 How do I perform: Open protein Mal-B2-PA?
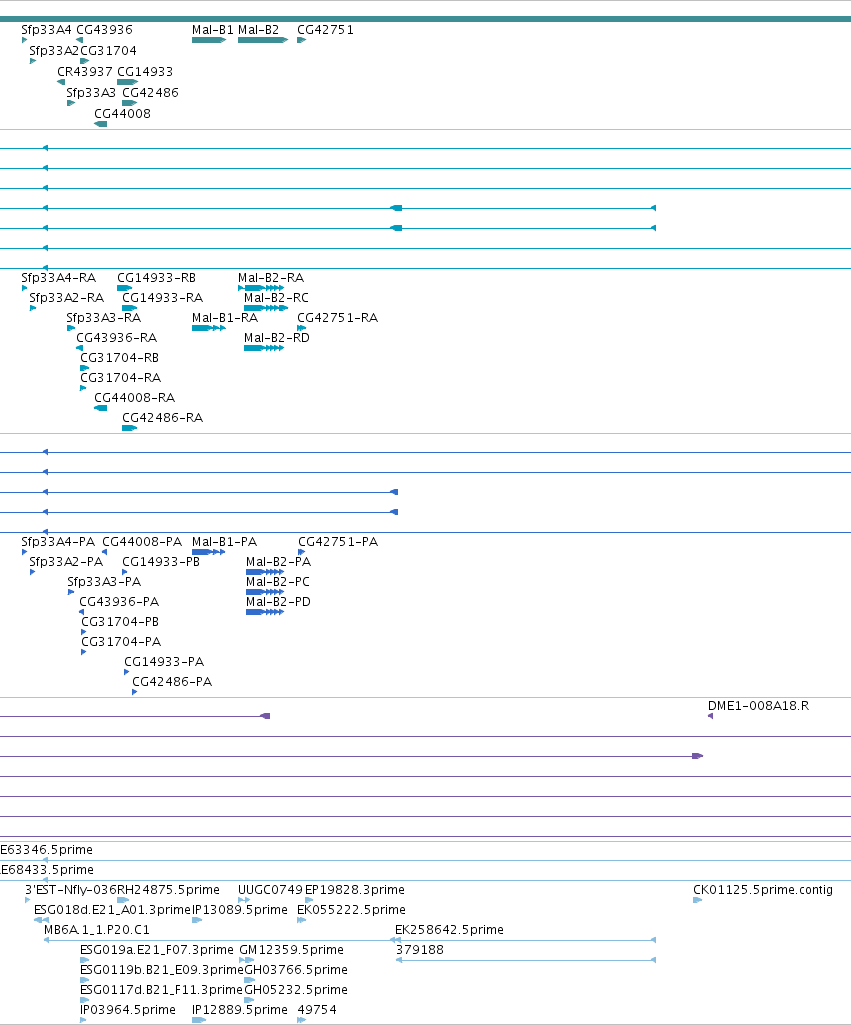265,572
